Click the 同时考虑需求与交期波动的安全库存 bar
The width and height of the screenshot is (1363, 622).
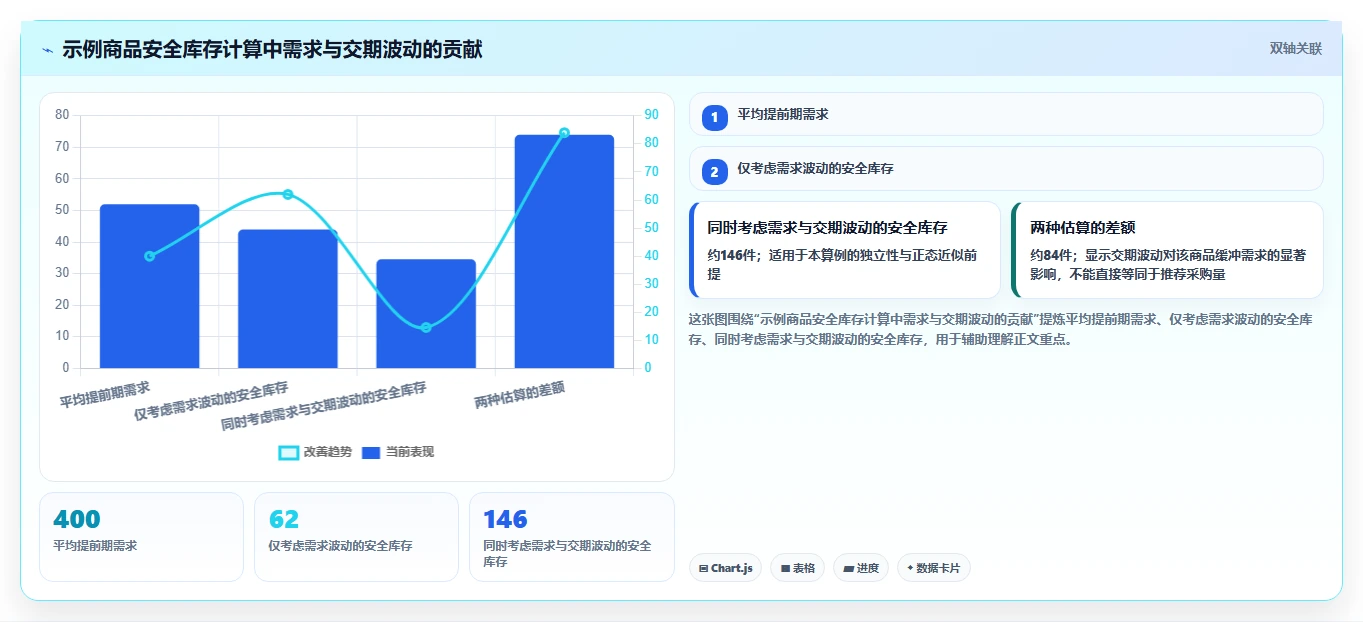click(426, 314)
